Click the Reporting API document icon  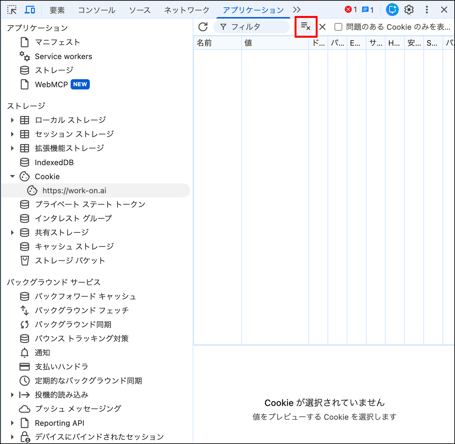(25, 423)
